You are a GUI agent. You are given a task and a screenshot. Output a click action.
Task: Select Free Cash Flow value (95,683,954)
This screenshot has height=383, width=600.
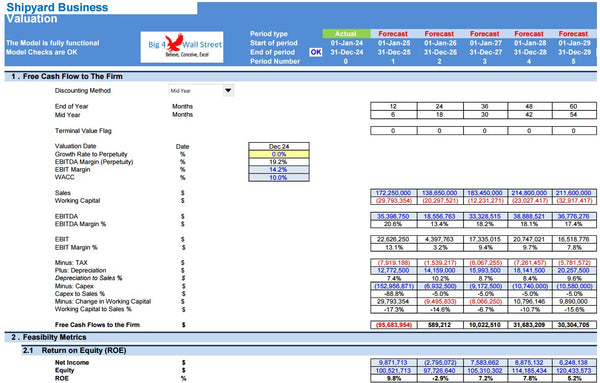pos(393,325)
